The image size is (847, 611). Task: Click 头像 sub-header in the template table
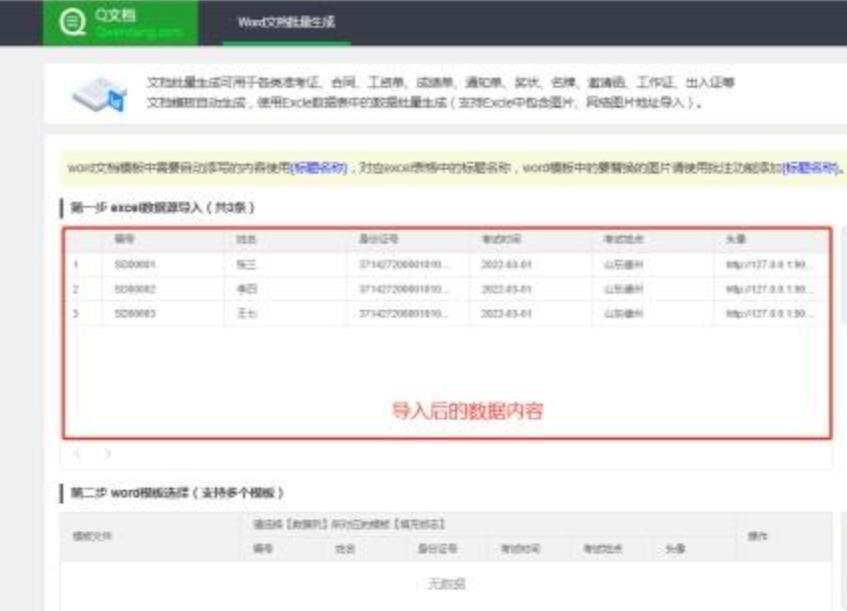pyautogui.click(x=675, y=549)
